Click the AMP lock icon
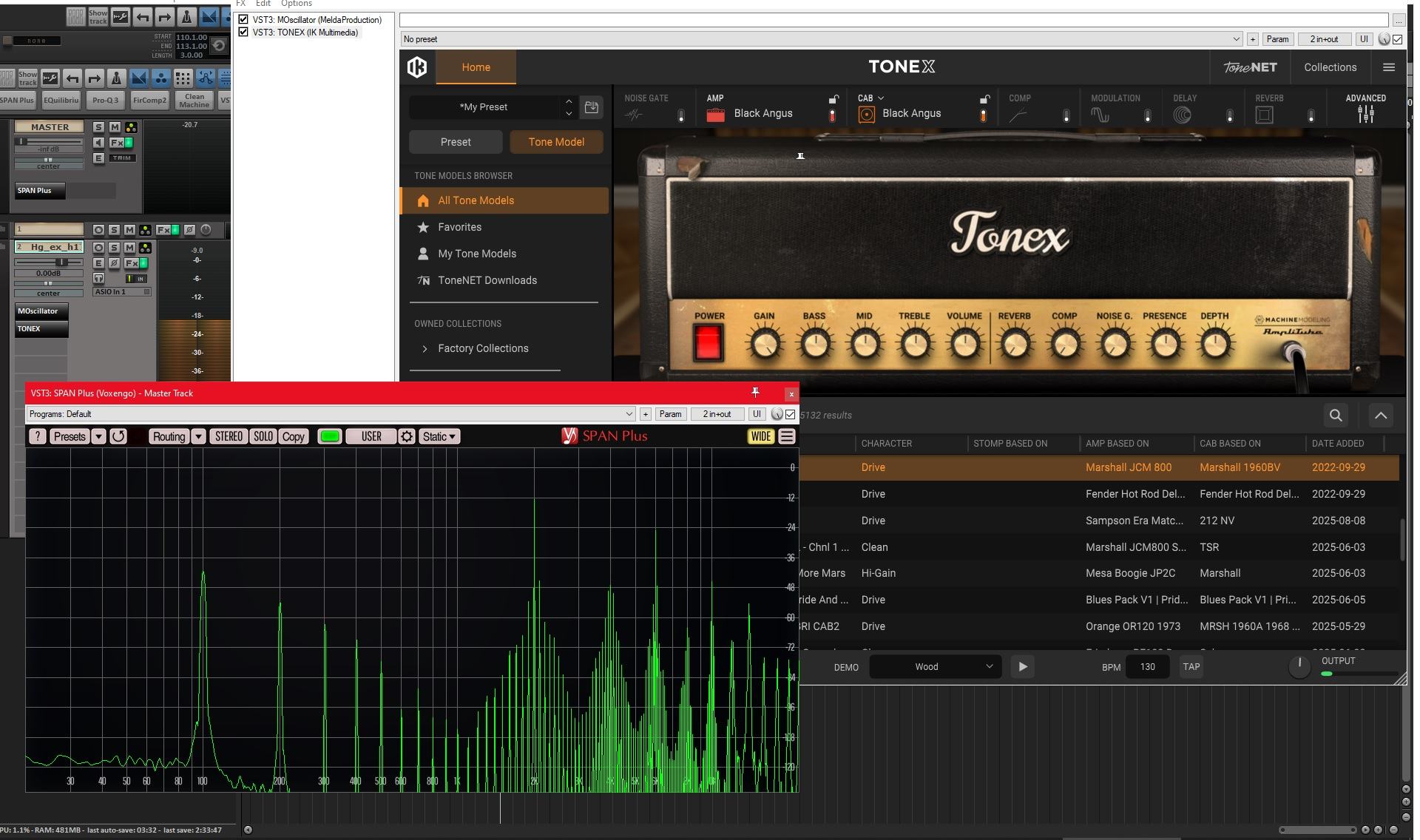 point(834,99)
